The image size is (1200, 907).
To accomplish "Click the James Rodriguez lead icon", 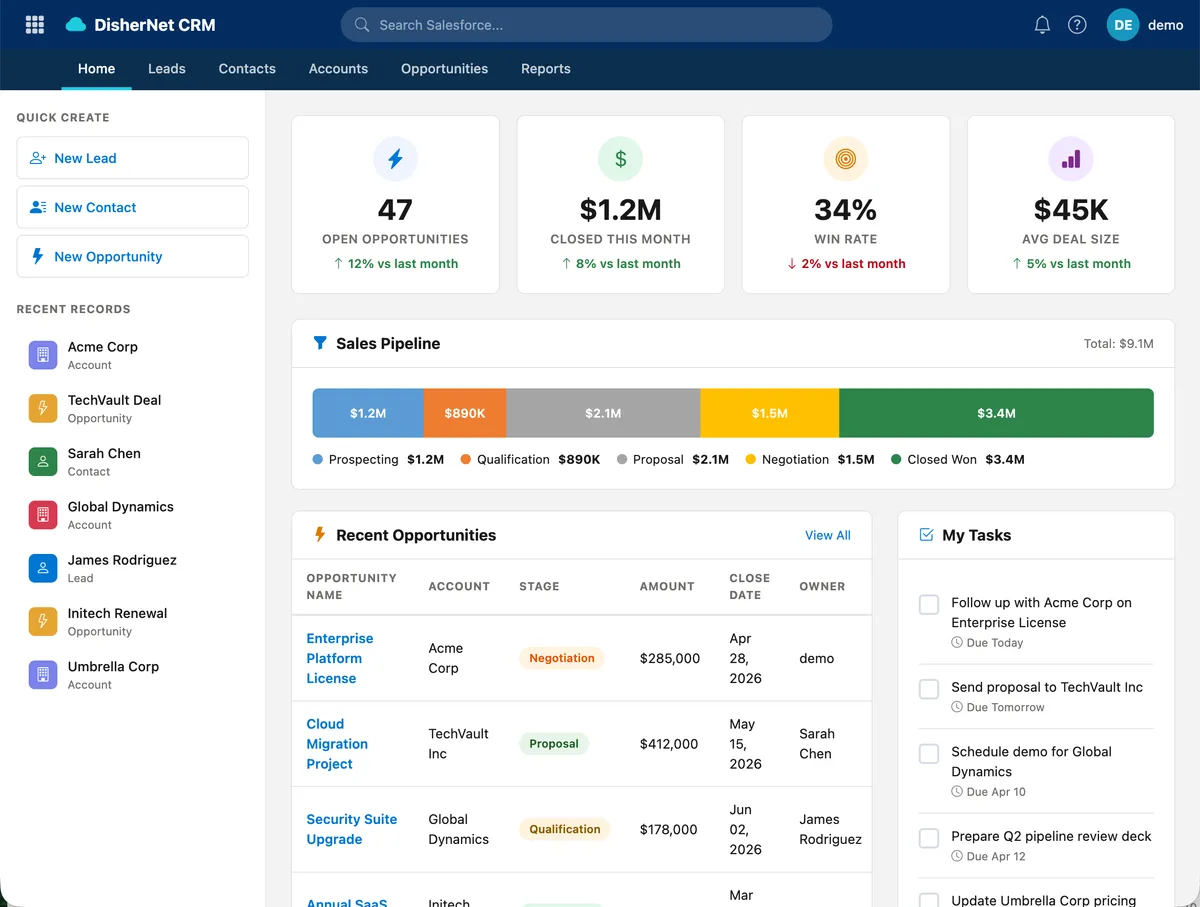I will click(42, 568).
